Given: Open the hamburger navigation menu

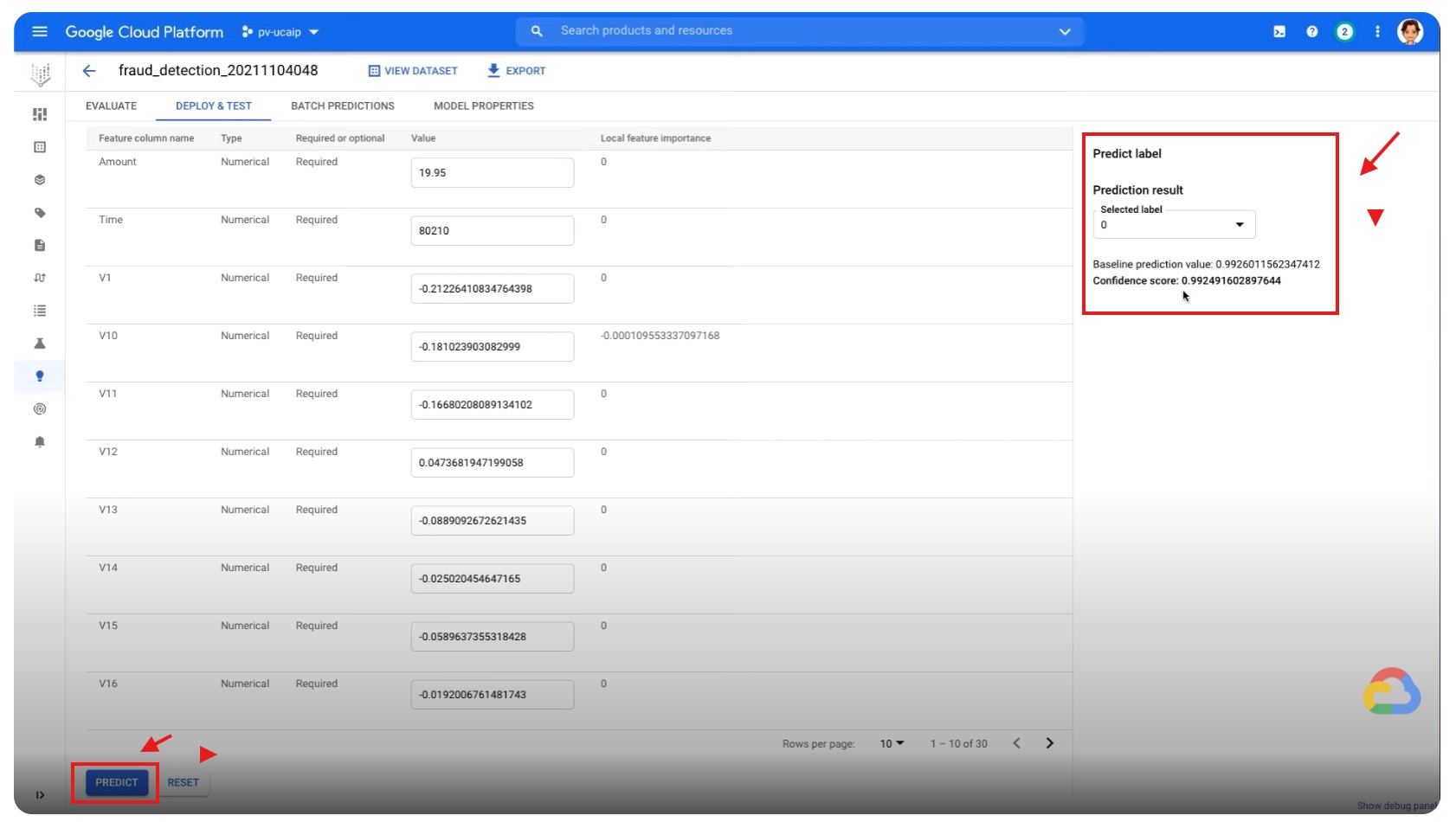Looking at the screenshot, I should pyautogui.click(x=39, y=32).
